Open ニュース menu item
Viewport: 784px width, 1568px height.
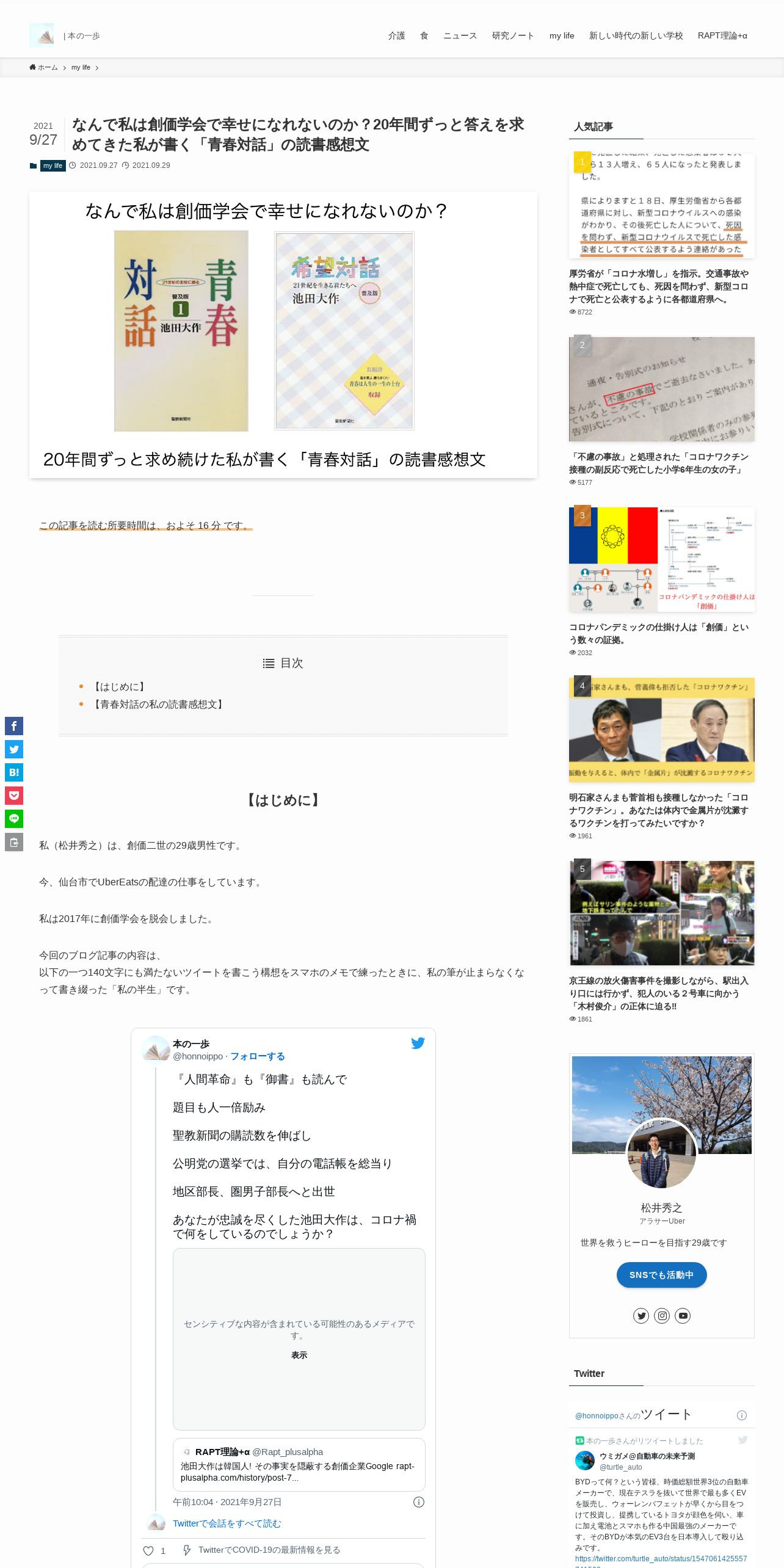point(460,35)
